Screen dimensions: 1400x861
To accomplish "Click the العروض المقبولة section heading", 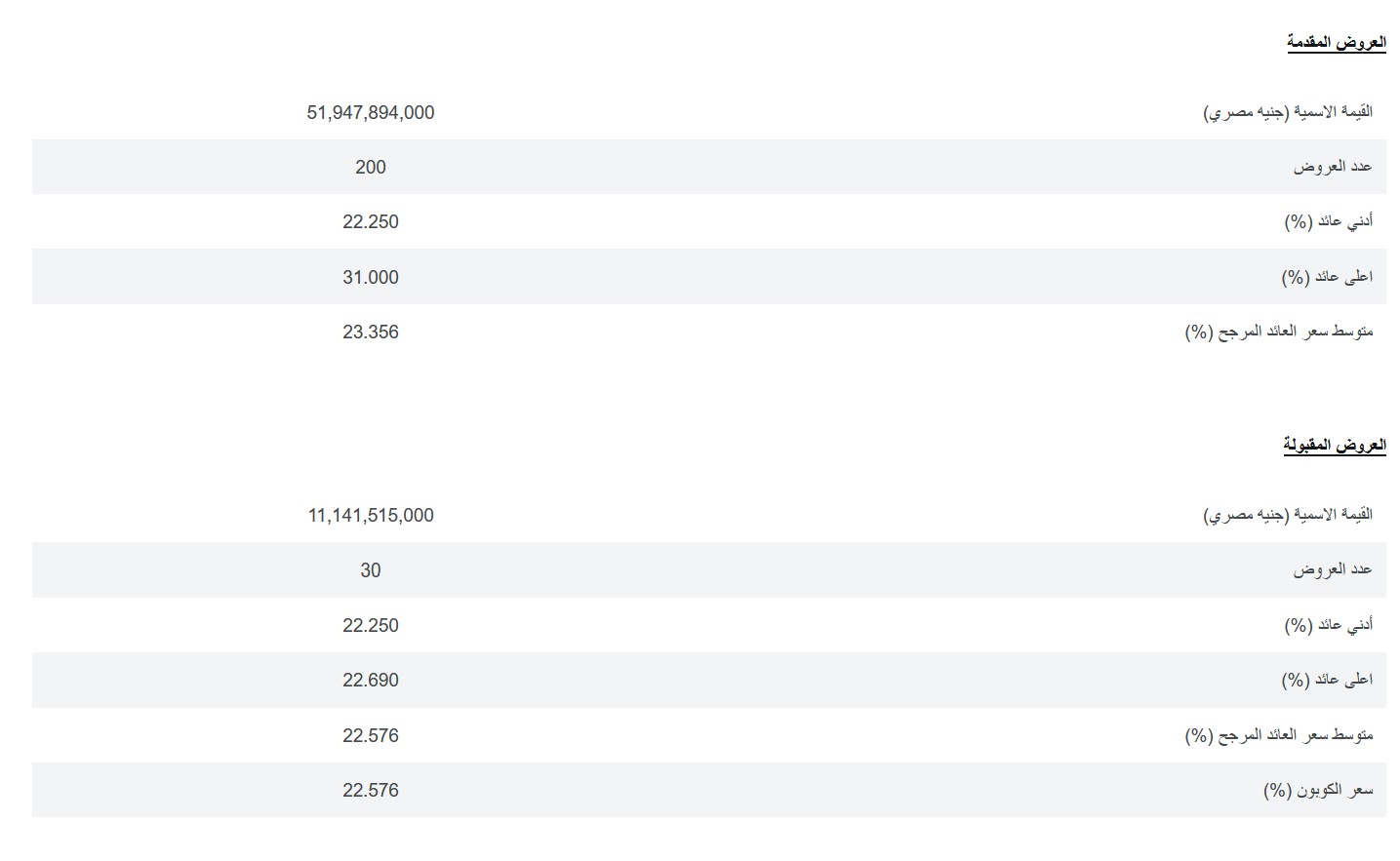I will (1334, 445).
